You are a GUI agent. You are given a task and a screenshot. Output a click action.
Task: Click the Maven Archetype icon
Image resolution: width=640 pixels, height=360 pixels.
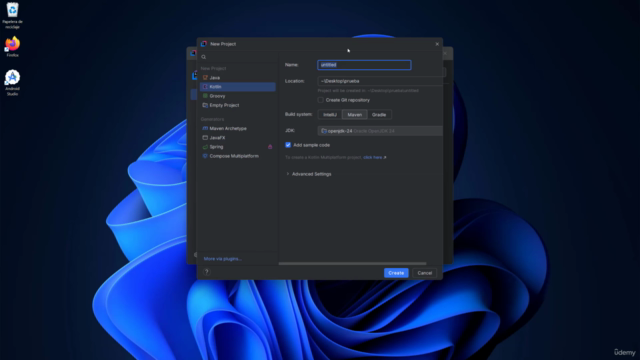click(x=205, y=128)
